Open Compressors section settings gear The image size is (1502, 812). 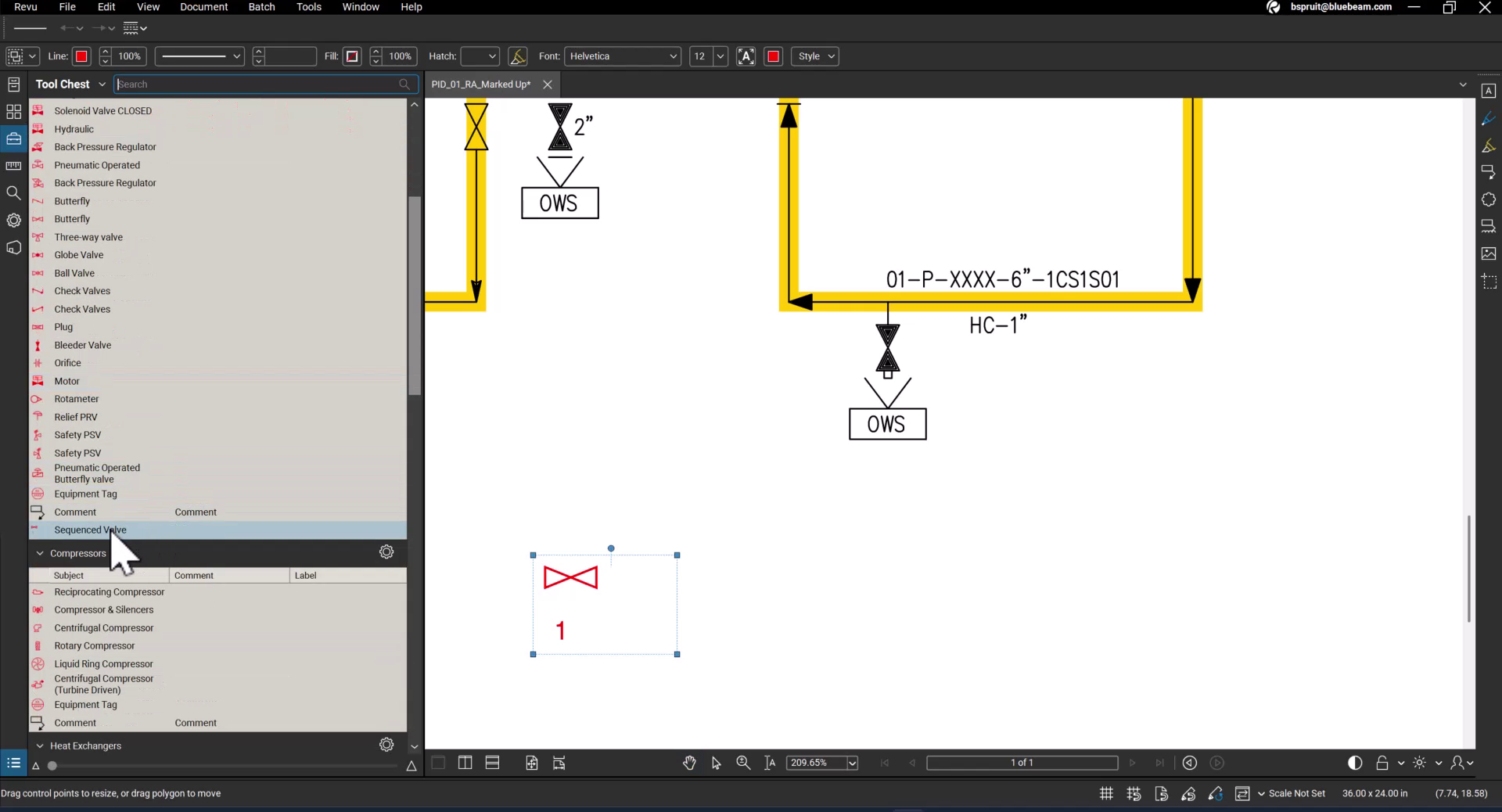386,552
